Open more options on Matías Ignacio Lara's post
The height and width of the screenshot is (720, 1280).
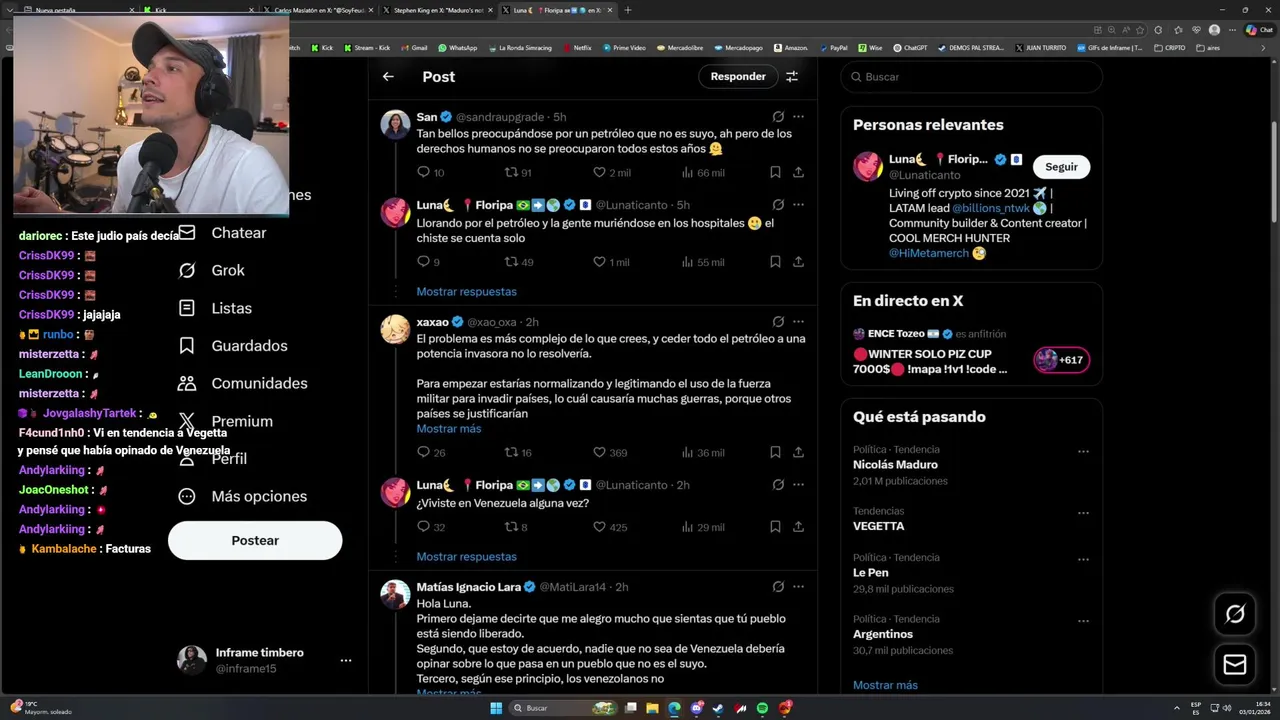pos(798,587)
